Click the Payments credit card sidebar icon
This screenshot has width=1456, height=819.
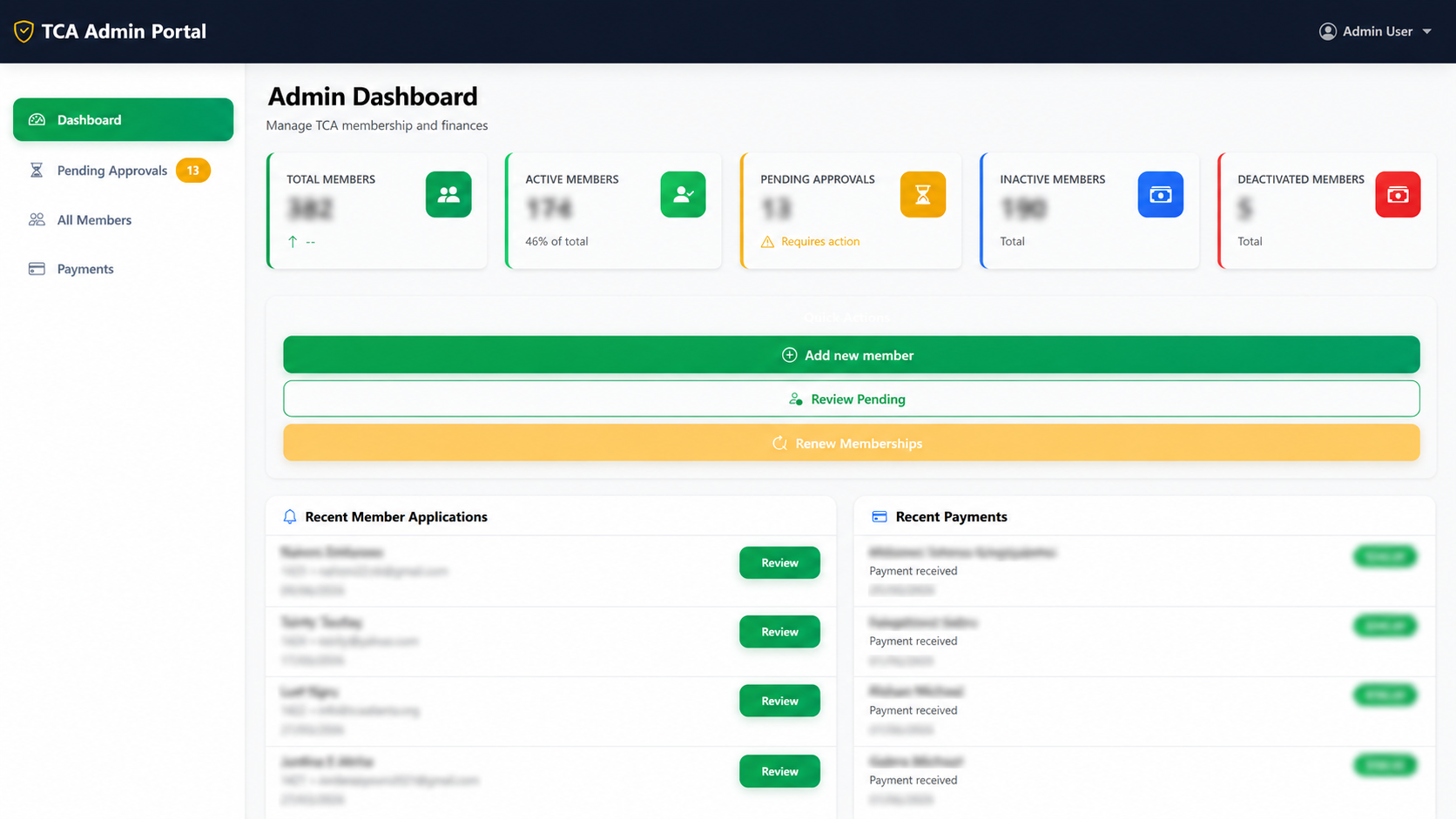pyautogui.click(x=37, y=269)
